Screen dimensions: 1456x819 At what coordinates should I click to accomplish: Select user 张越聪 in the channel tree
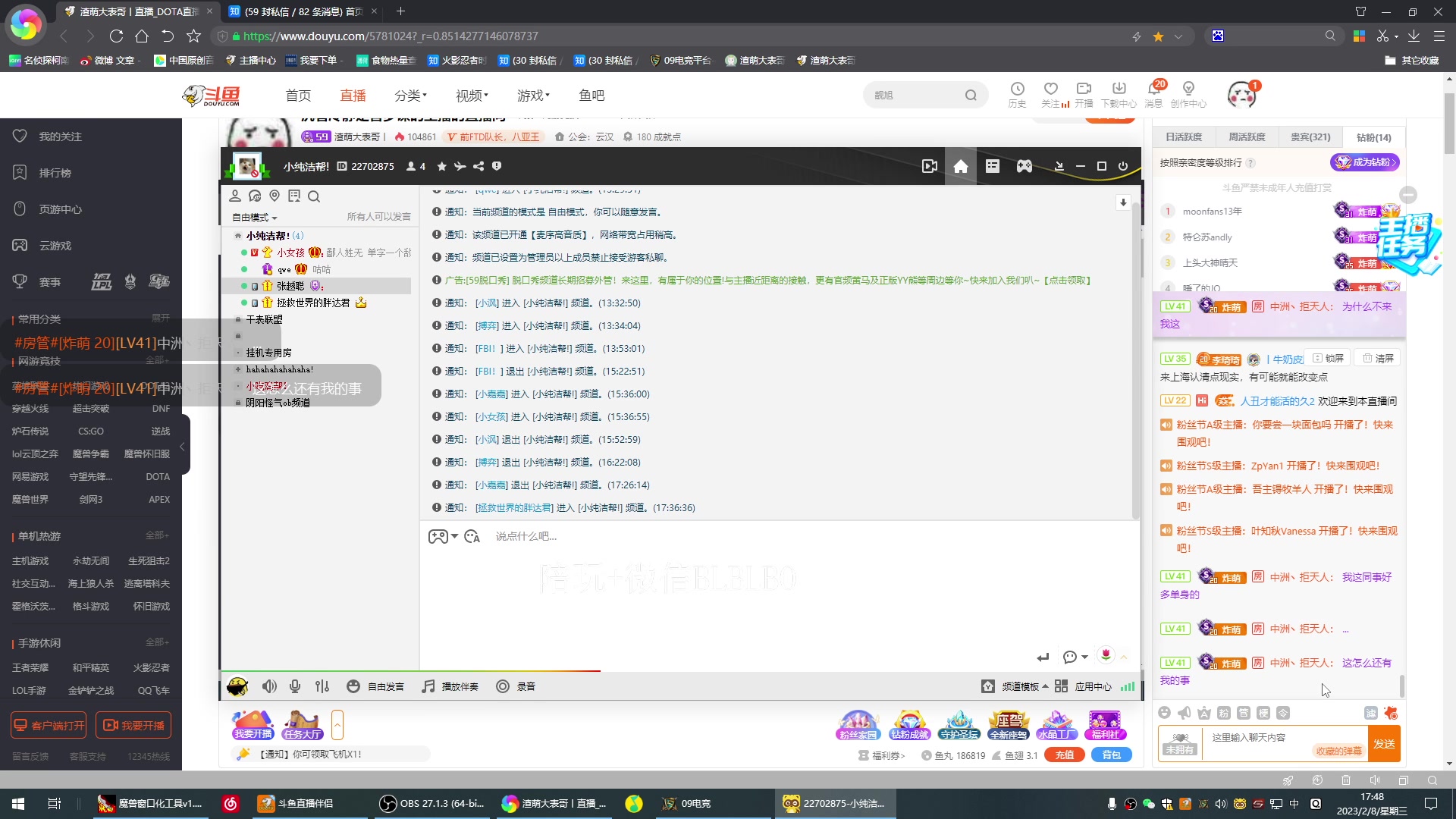point(315,286)
